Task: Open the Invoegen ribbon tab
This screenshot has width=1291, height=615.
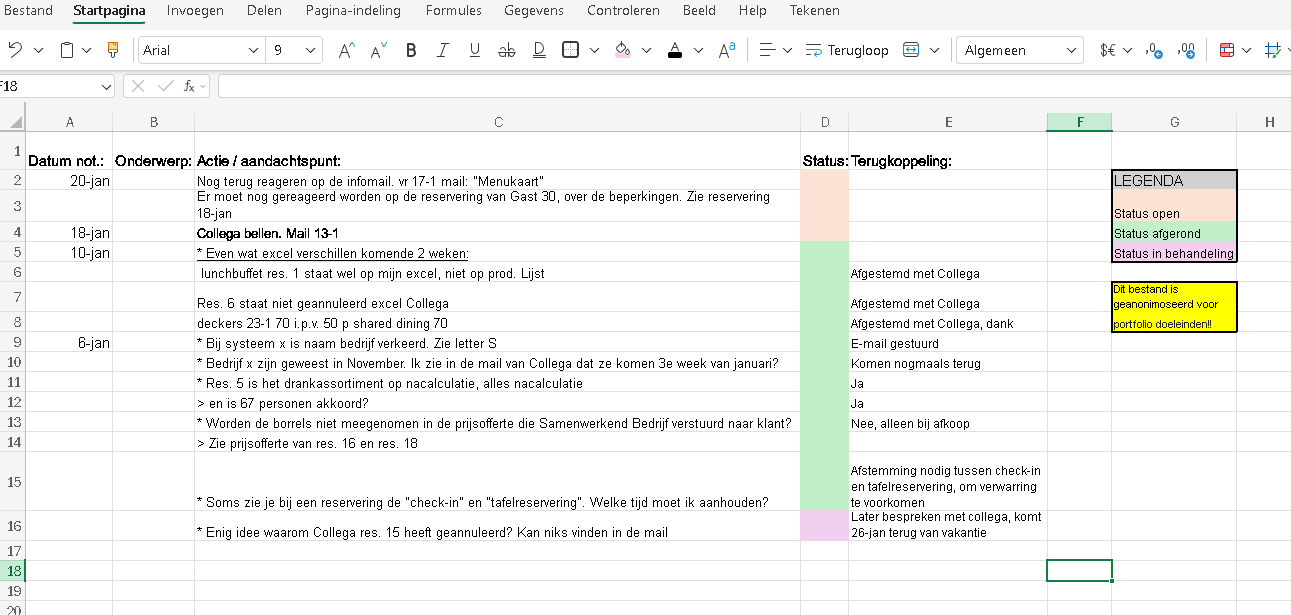Action: click(195, 11)
